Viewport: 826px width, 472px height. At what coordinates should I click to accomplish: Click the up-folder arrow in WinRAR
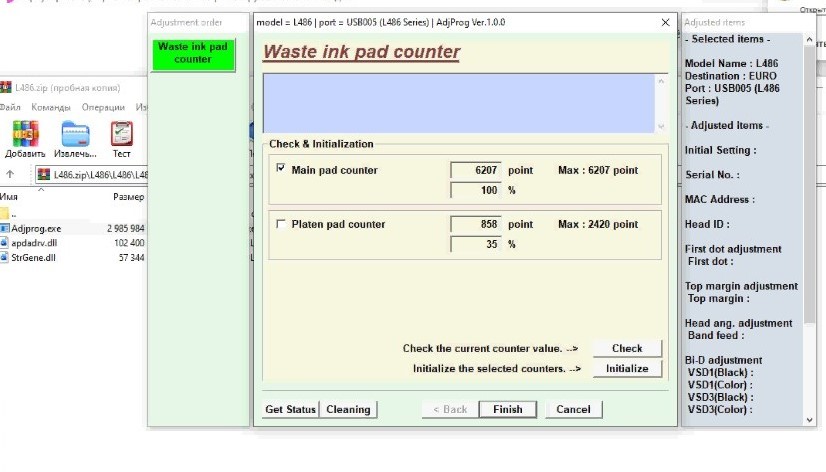pos(10,174)
